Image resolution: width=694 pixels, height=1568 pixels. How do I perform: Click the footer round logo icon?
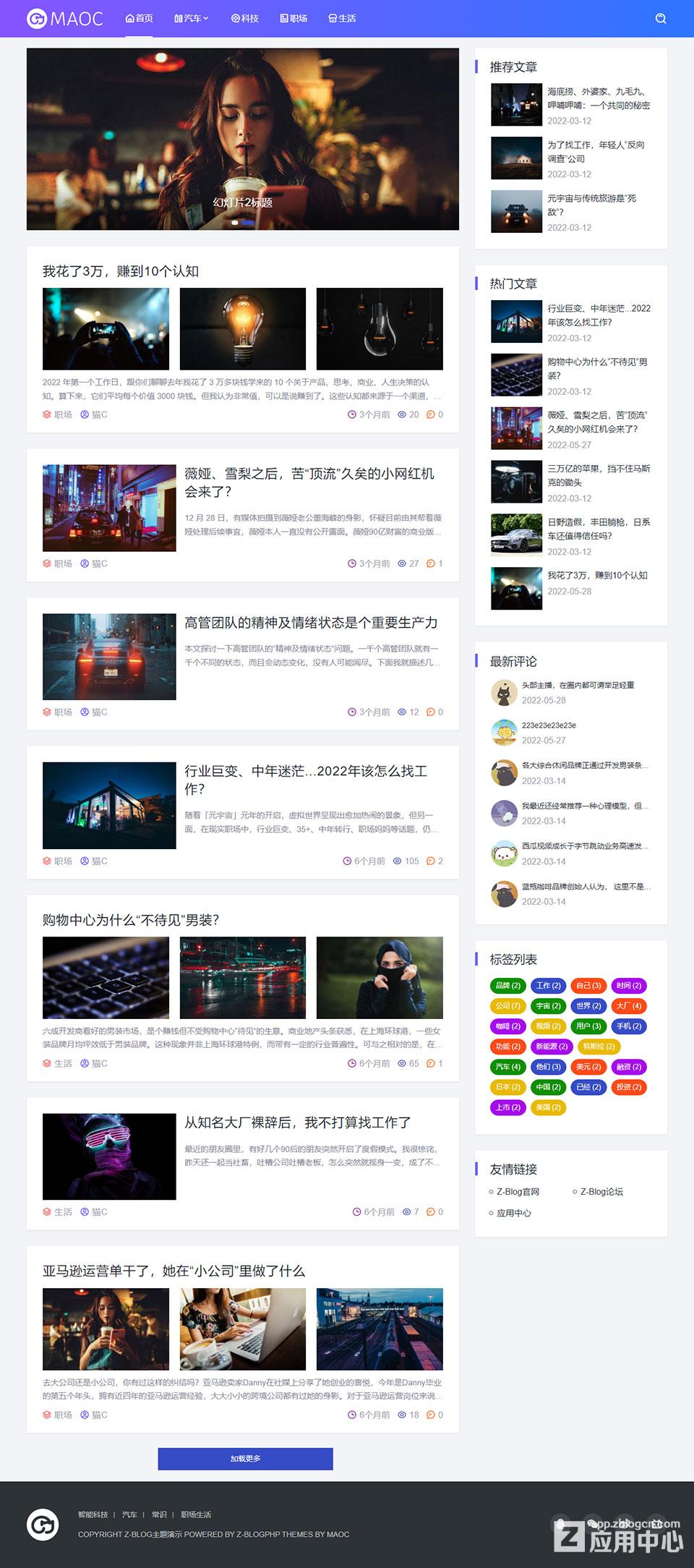click(43, 1524)
